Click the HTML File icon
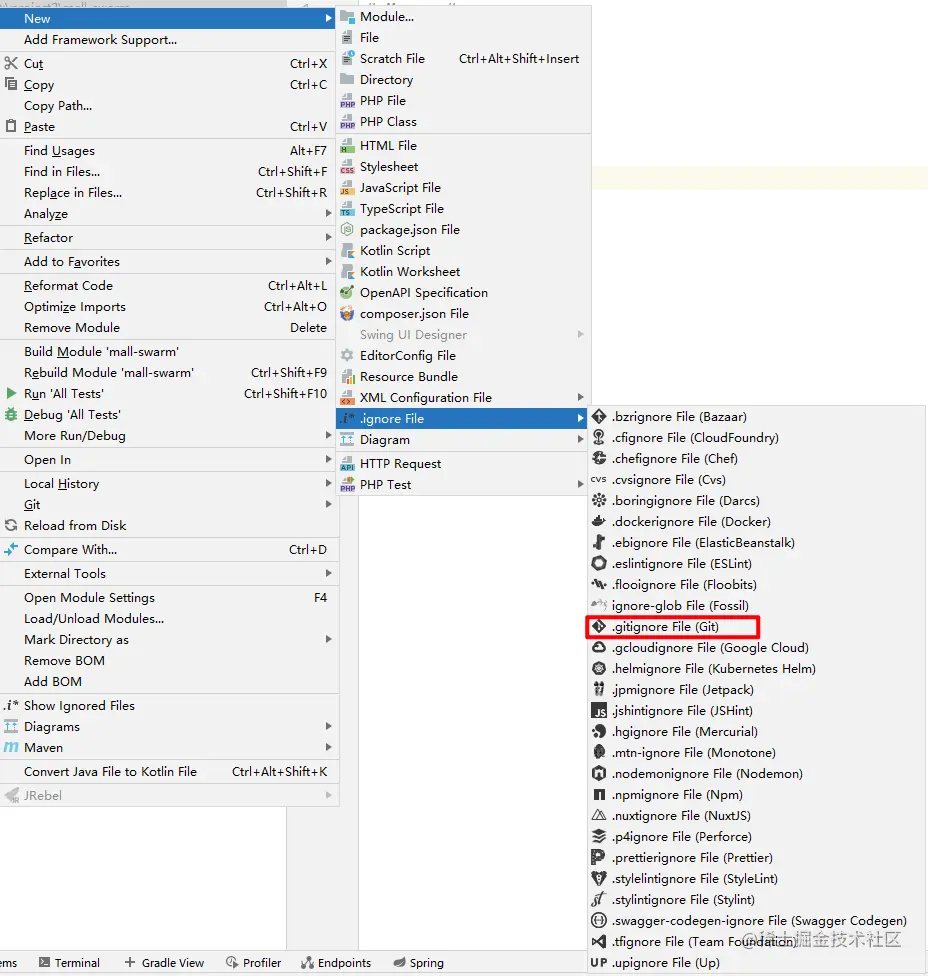Viewport: 928px width, 976px height. (347, 146)
